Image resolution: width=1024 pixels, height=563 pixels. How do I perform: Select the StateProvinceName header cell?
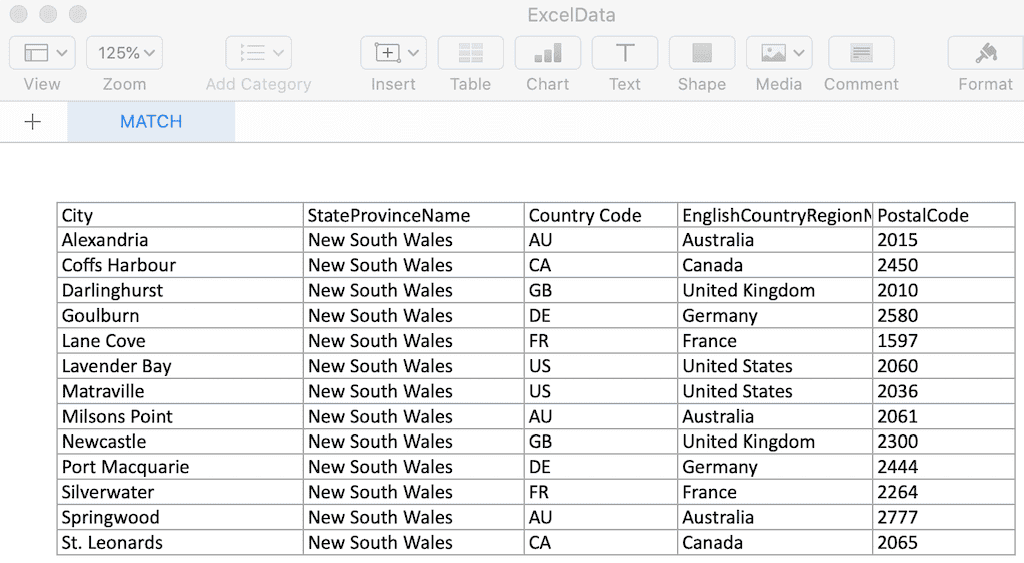413,215
